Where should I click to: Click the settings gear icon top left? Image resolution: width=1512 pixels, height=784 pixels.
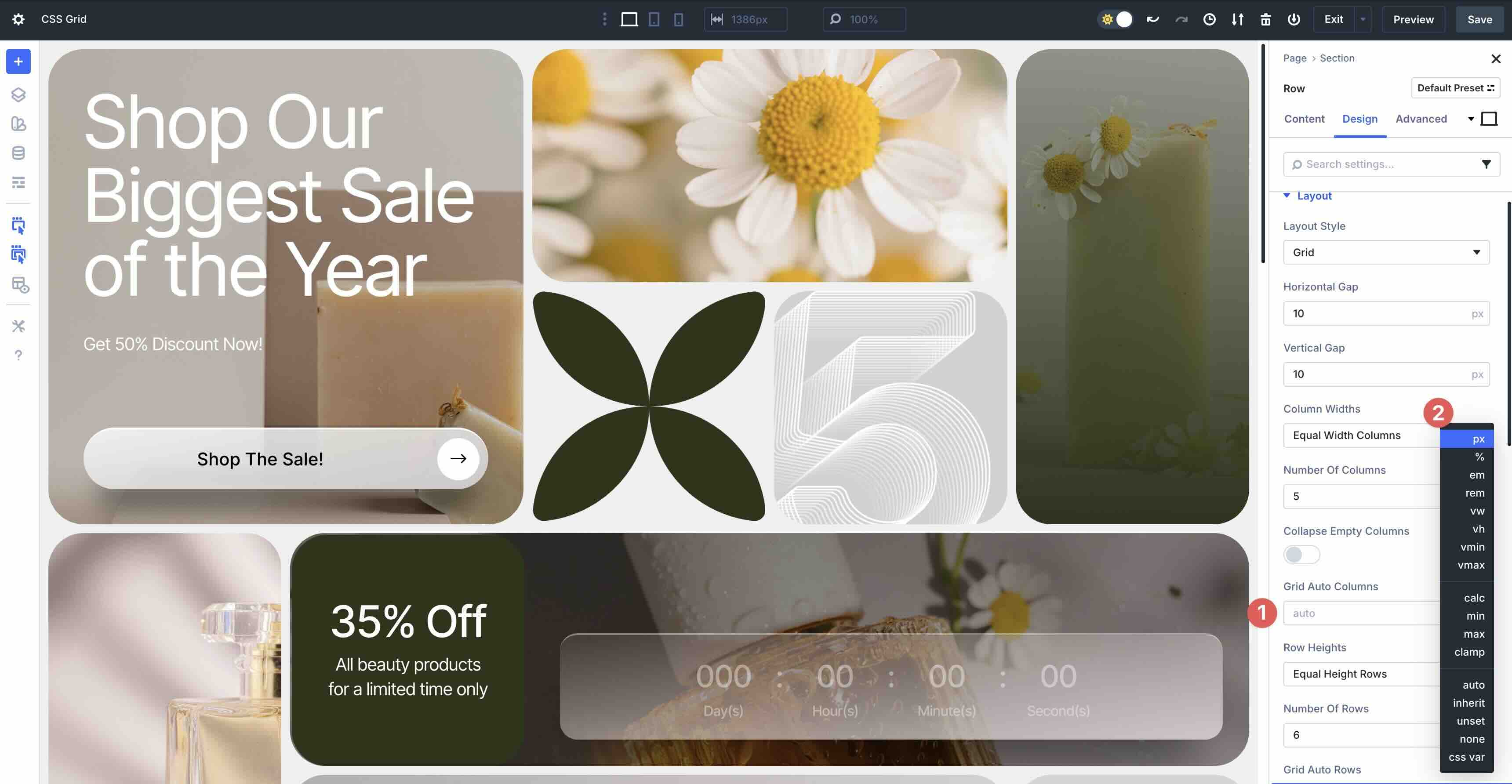(x=18, y=19)
